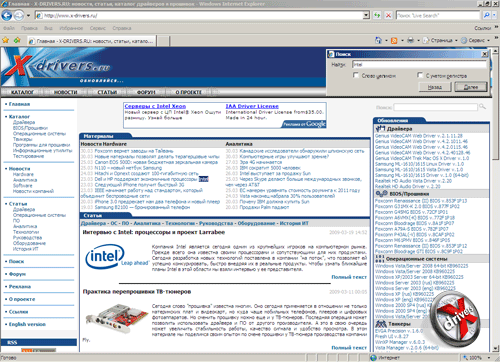500x362 pixels.
Task: Open the Вид menu
Action: [48, 28]
